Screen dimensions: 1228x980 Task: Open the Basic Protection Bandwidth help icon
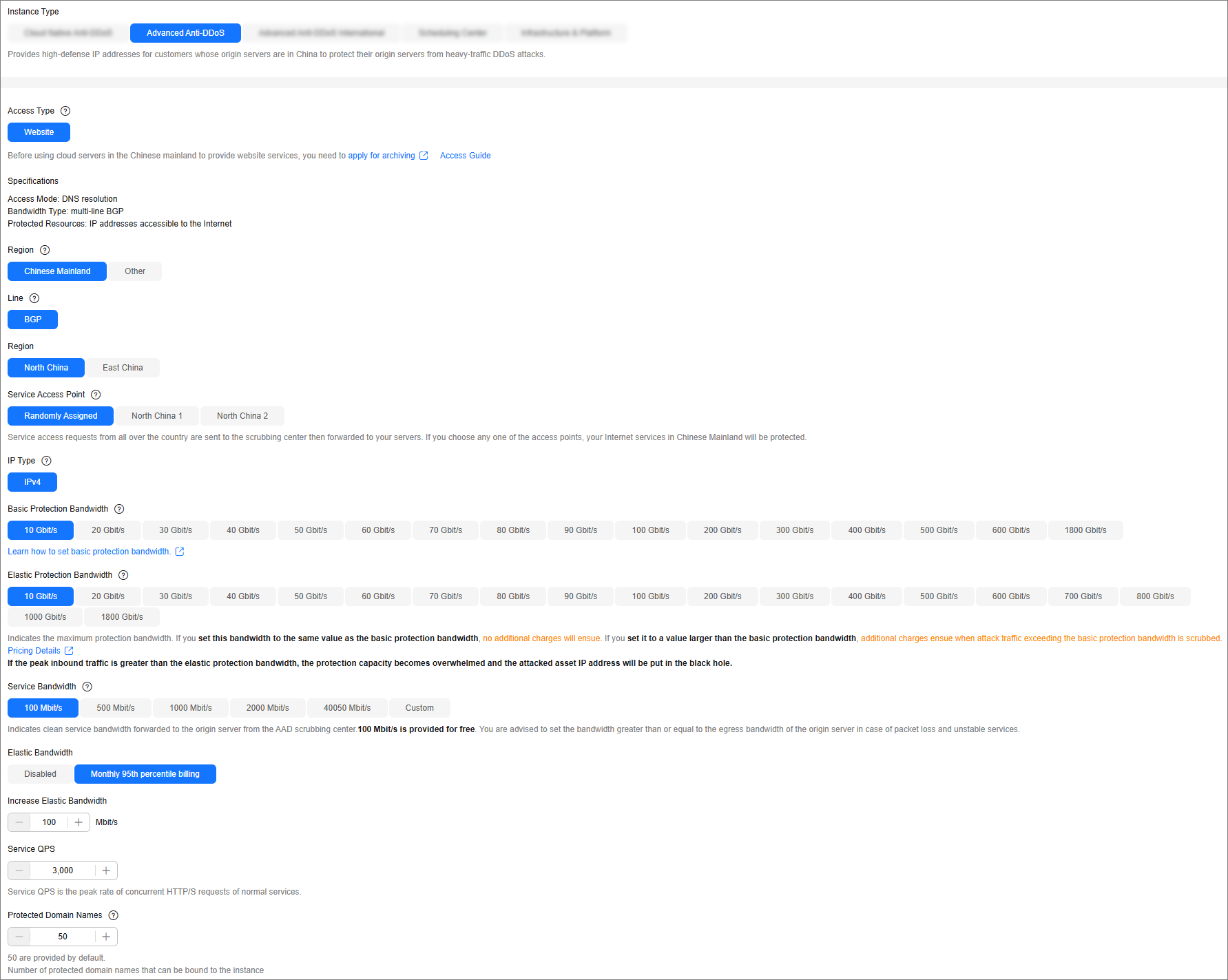click(119, 509)
